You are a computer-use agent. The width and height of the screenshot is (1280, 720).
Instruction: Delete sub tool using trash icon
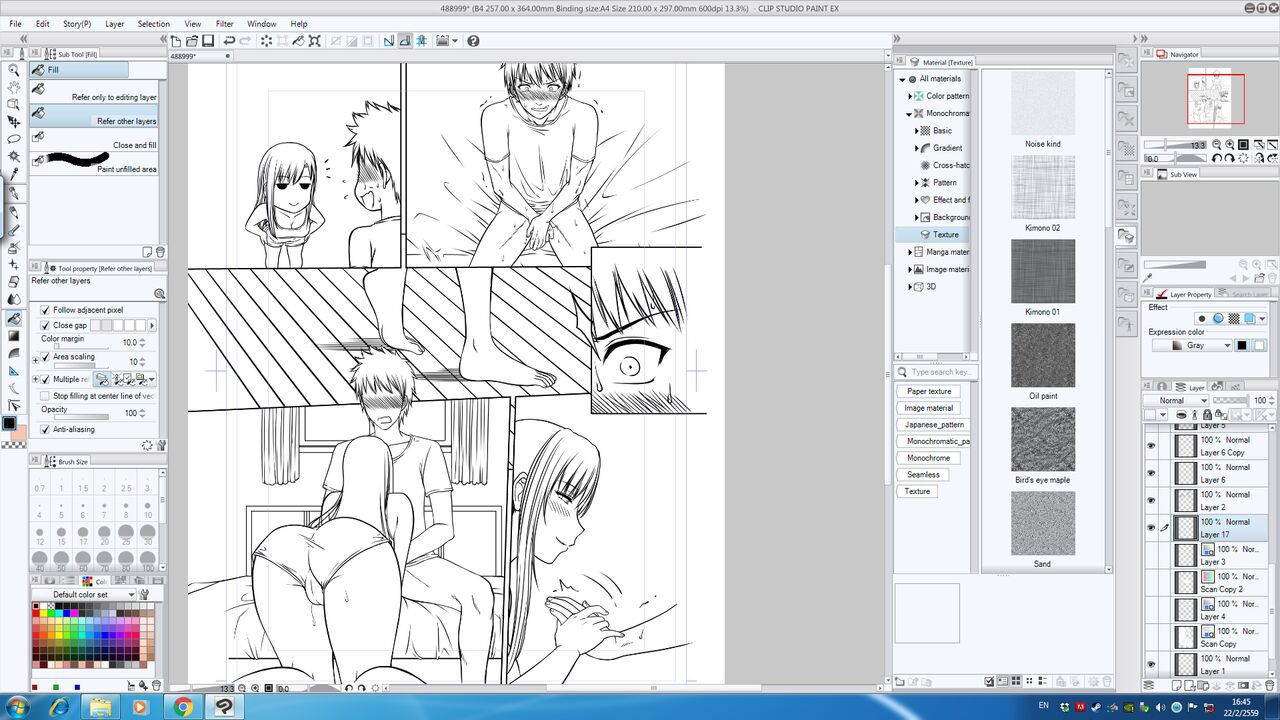tap(161, 252)
